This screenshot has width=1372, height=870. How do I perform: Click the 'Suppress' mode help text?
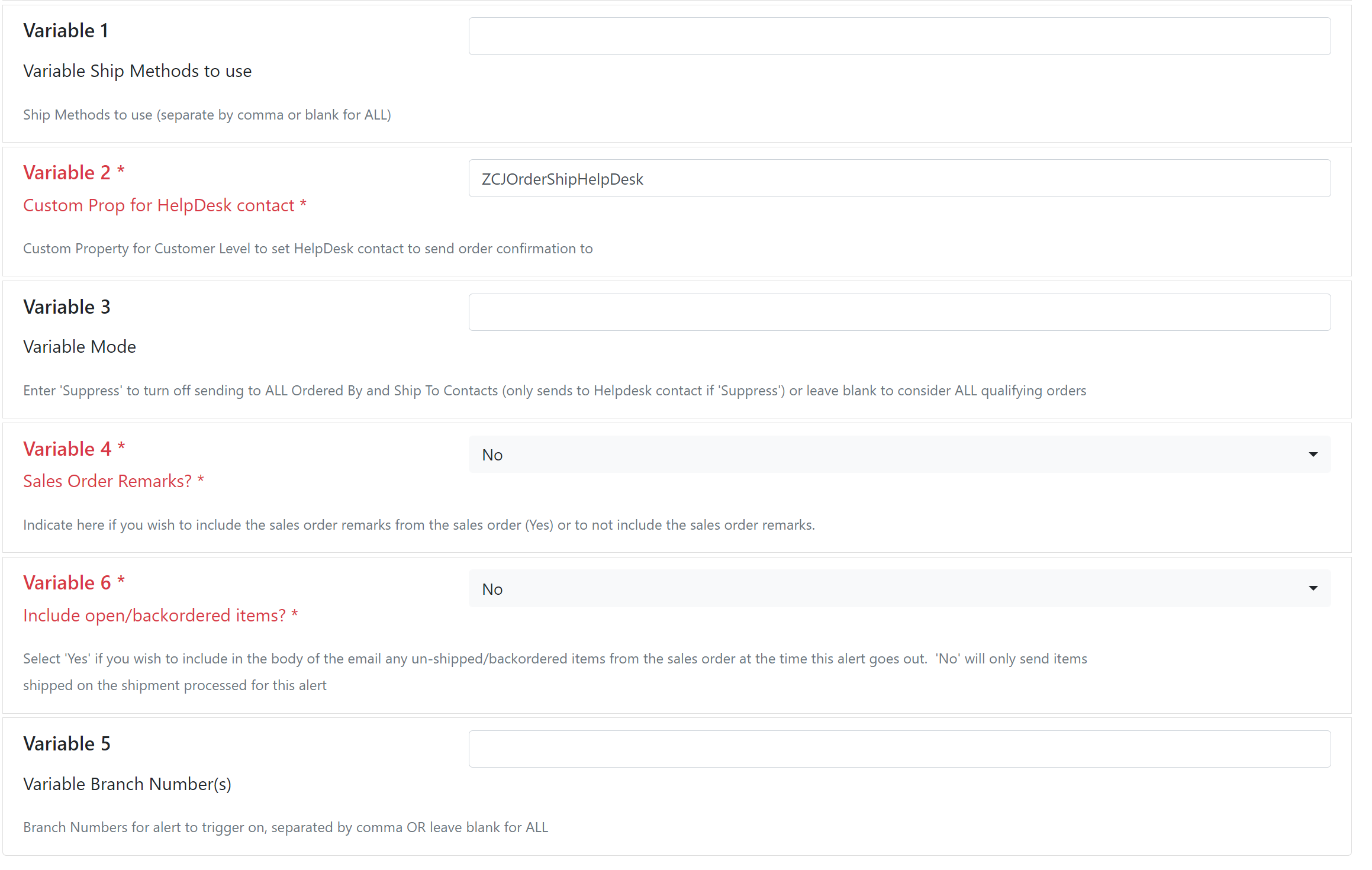click(555, 391)
